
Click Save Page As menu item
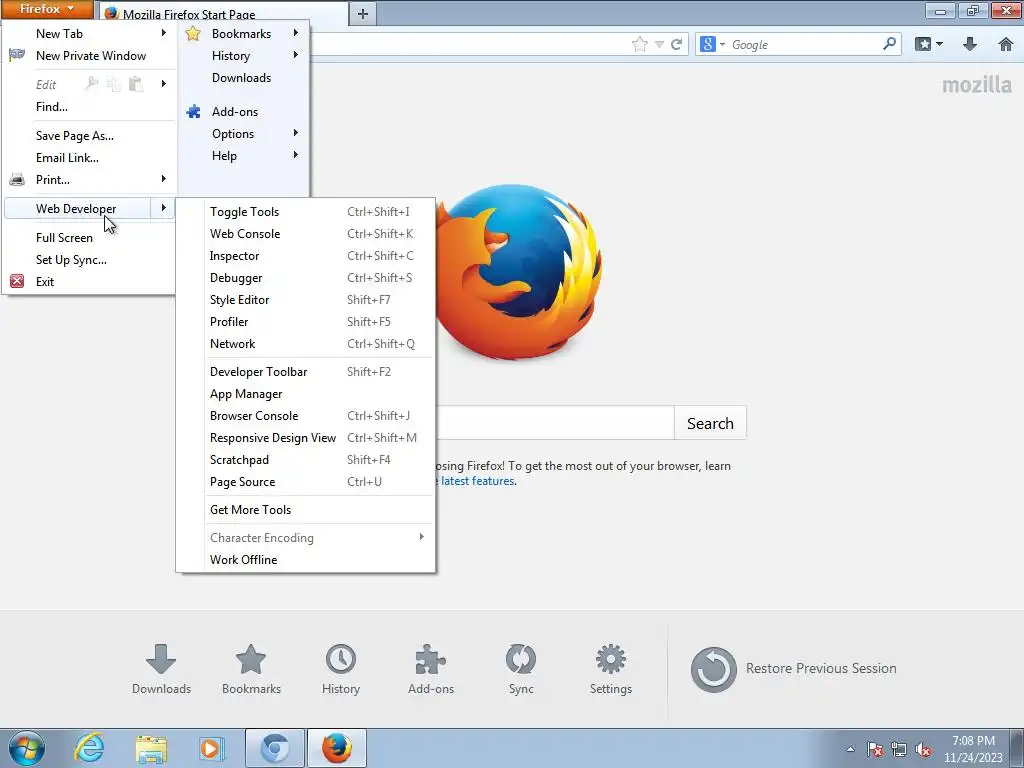point(90,136)
